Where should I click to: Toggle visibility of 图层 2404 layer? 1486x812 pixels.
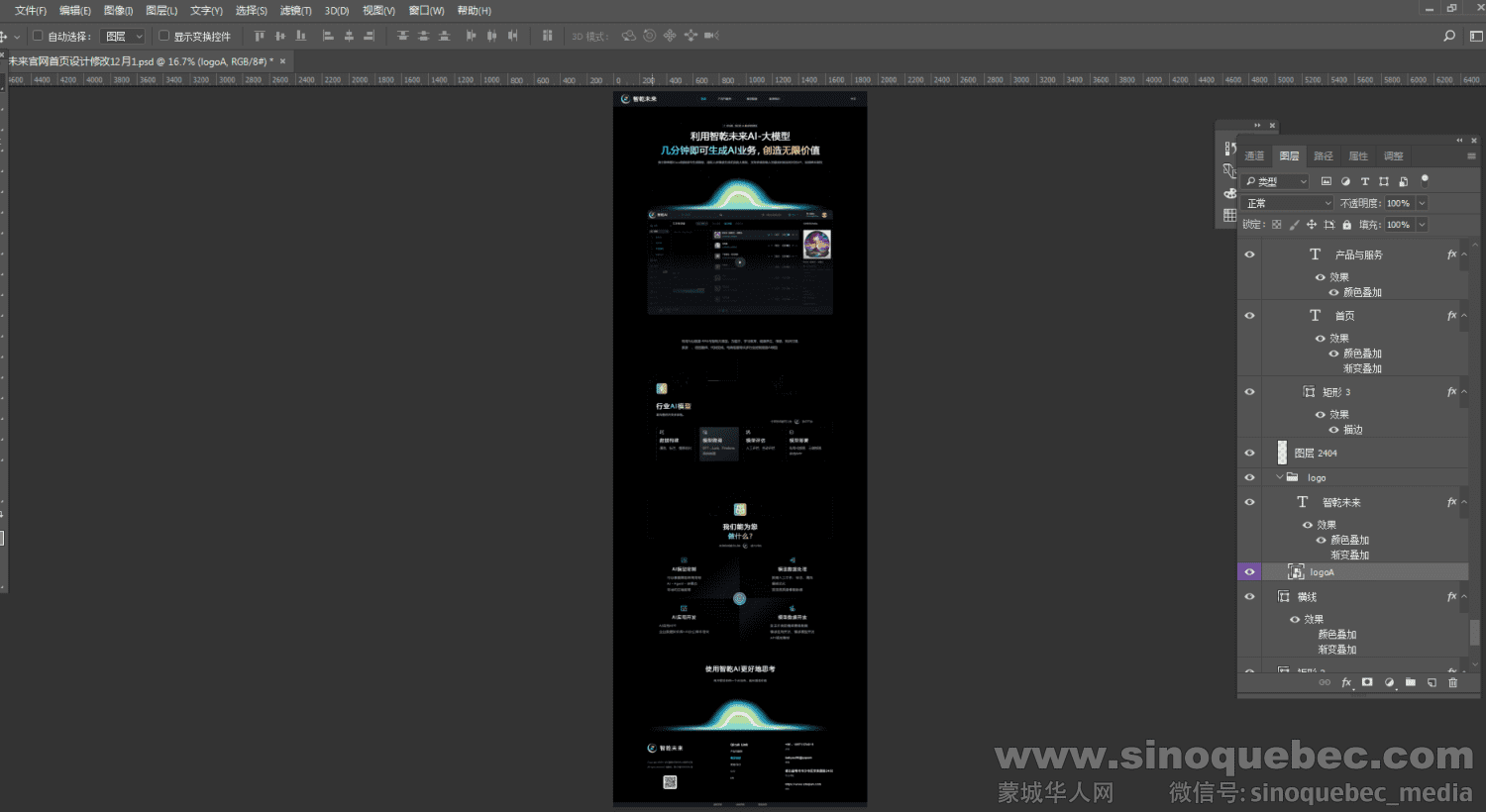pos(1249,453)
